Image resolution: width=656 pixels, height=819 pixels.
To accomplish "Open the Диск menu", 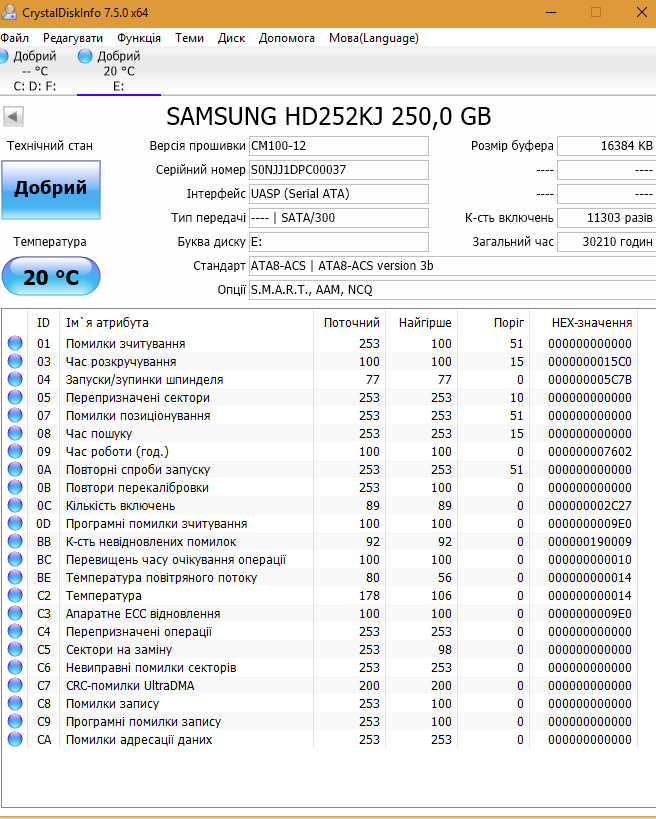I will point(231,38).
